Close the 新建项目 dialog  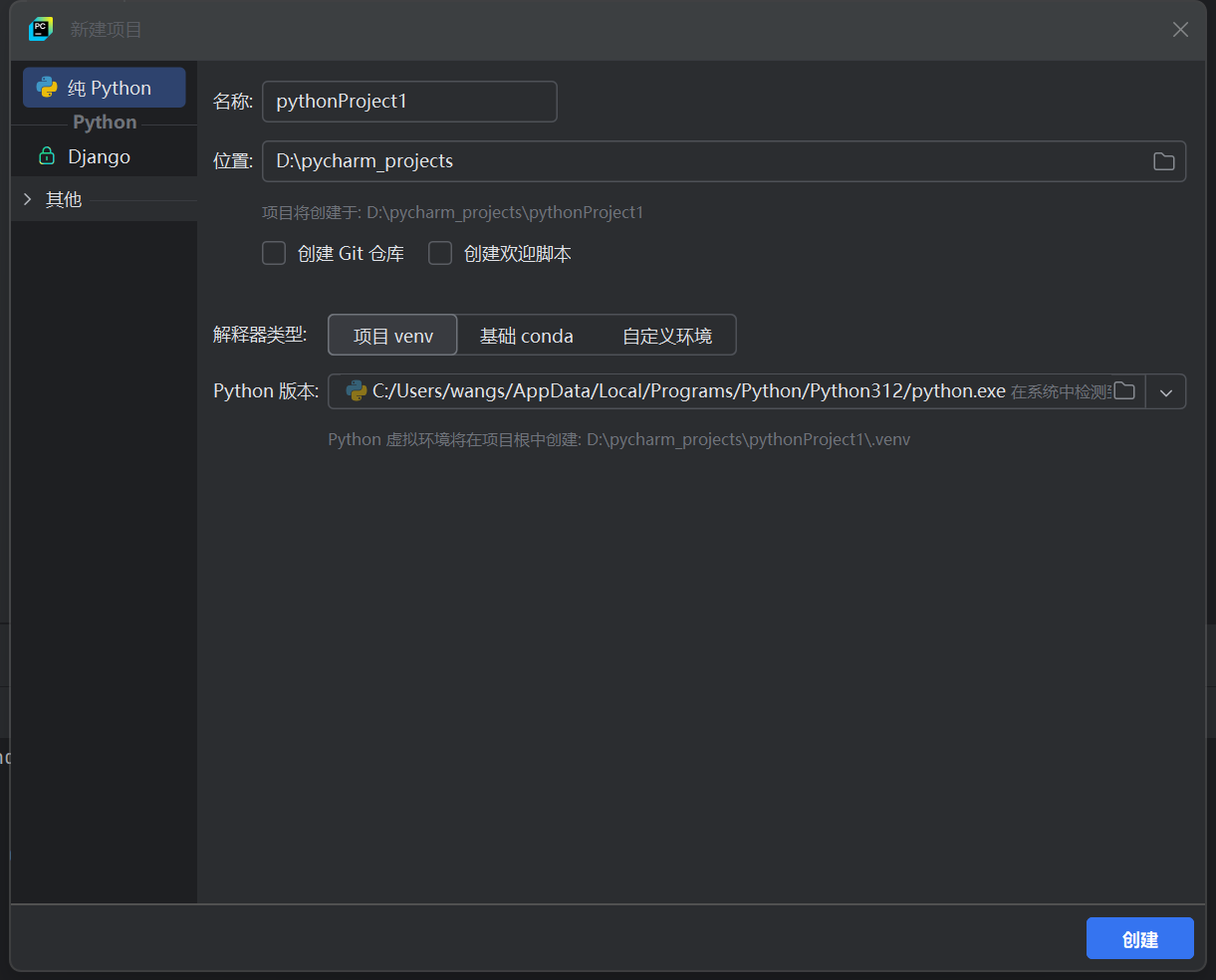(x=1180, y=30)
